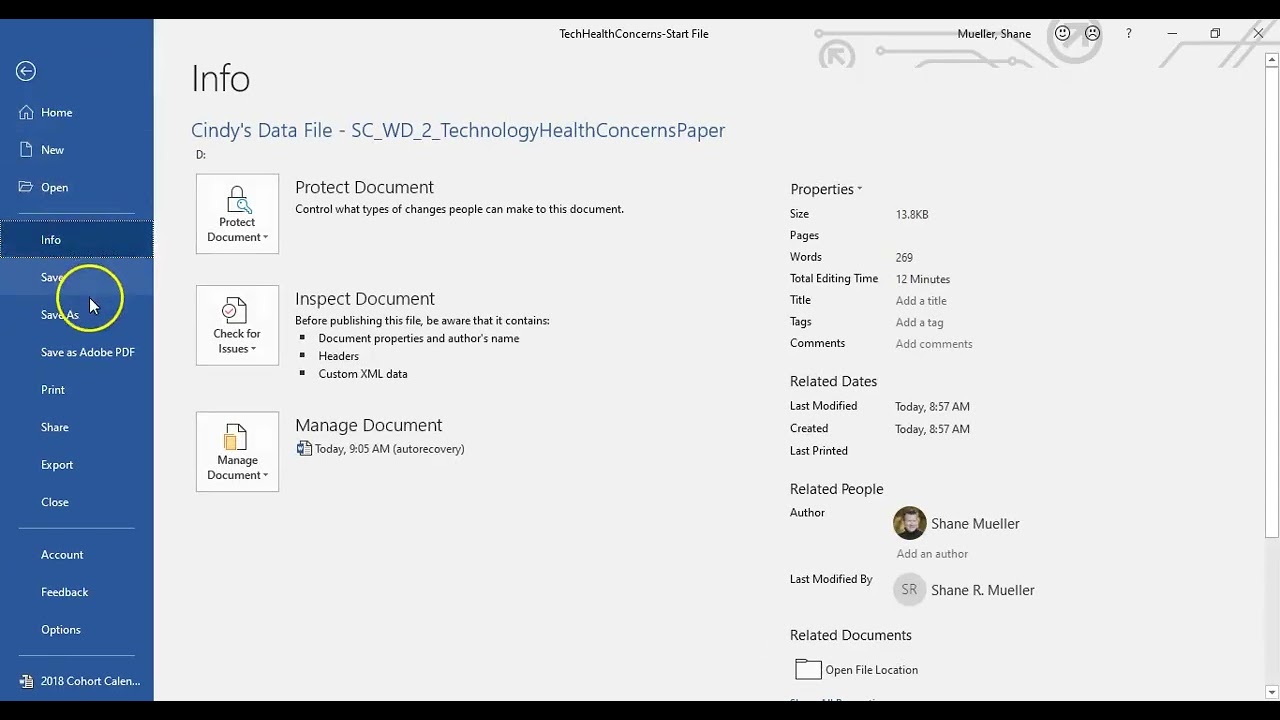
Task: Click Document properties and author's name bullet
Action: 419,338
